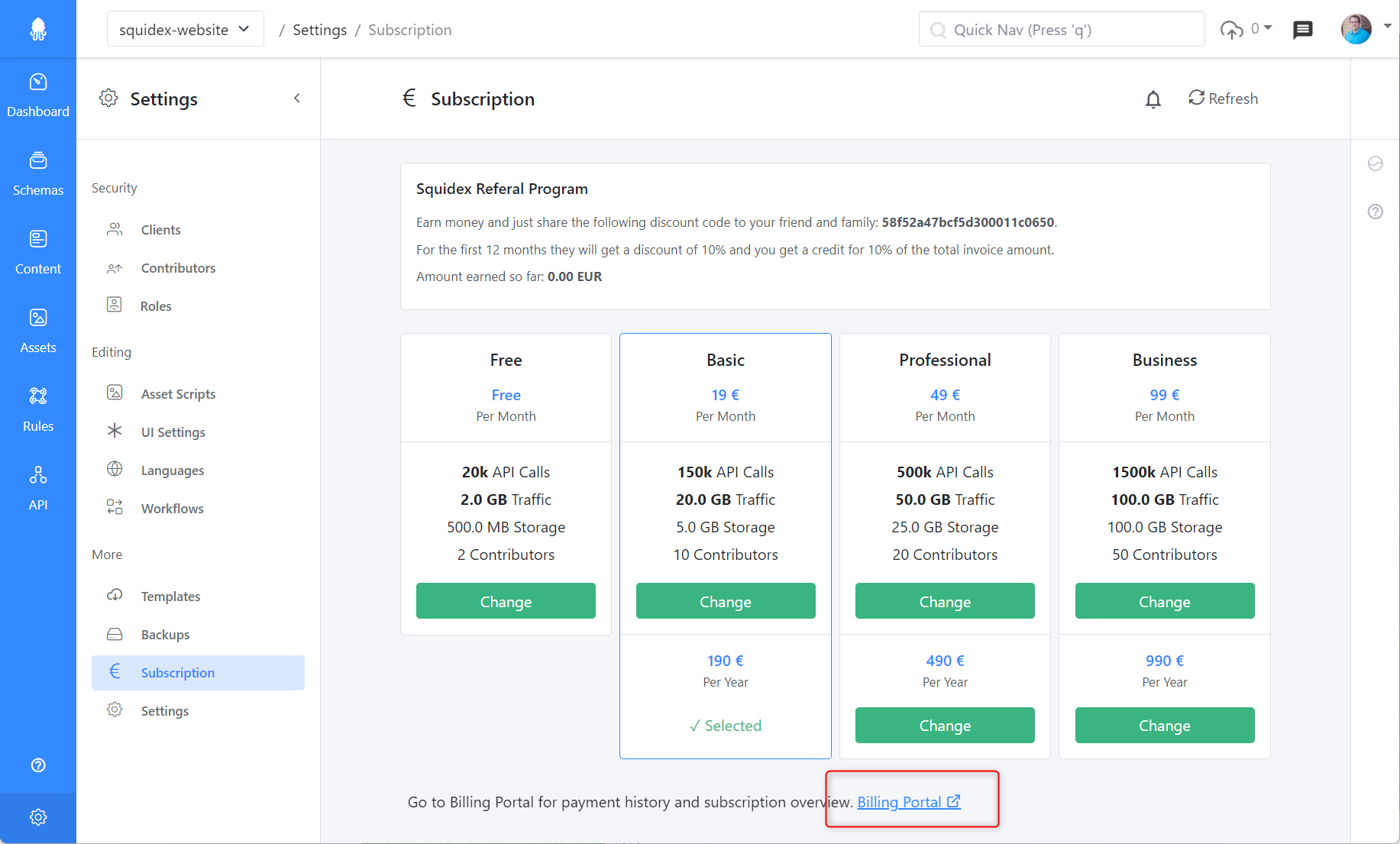Open API in the left sidebar

(x=38, y=489)
